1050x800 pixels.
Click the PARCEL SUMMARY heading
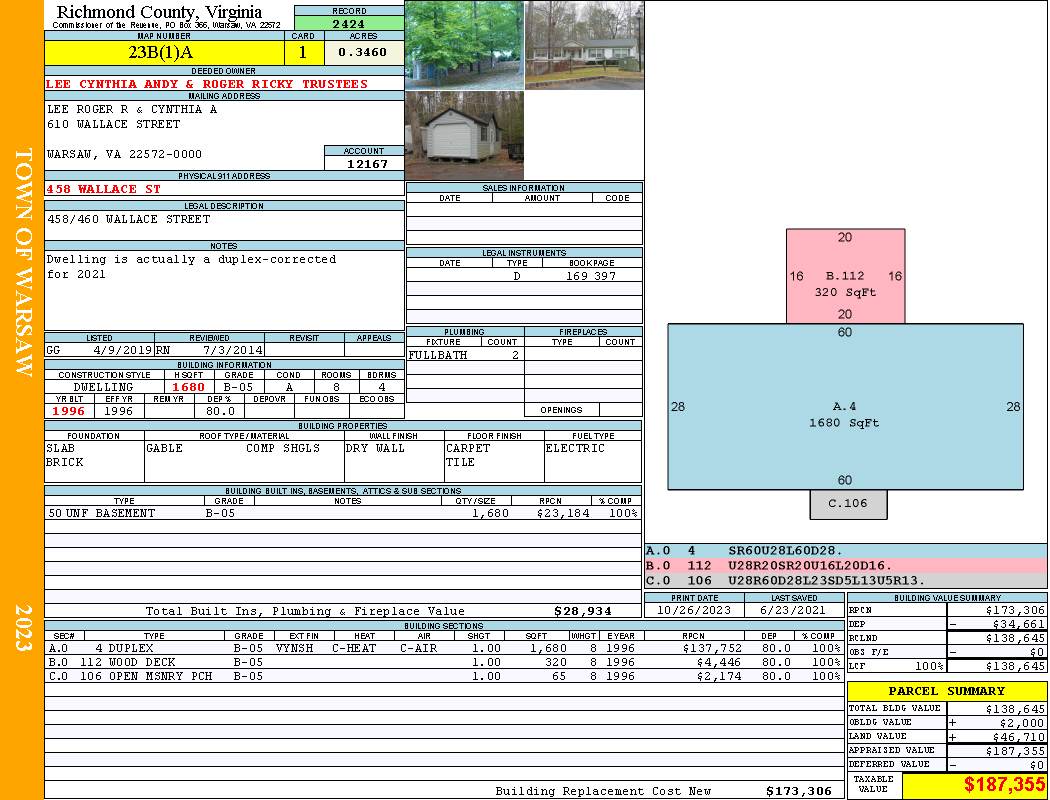946,691
